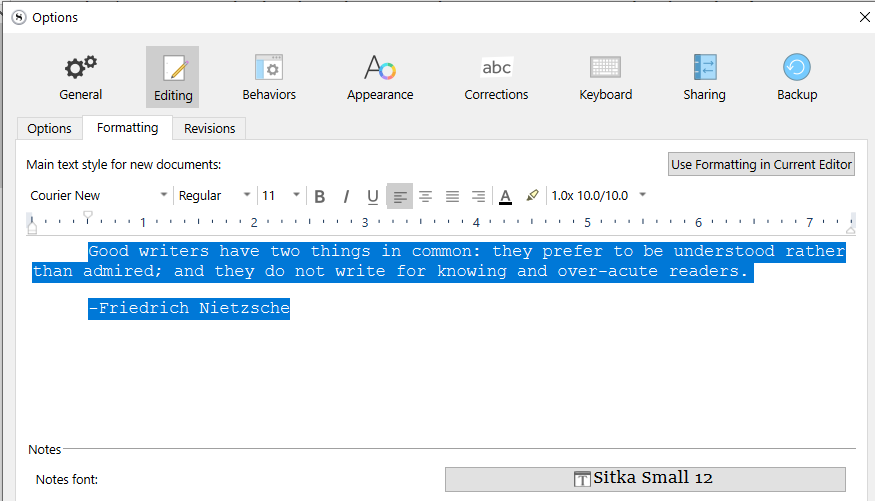875x501 pixels.
Task: Click the text color swatch
Action: (505, 196)
